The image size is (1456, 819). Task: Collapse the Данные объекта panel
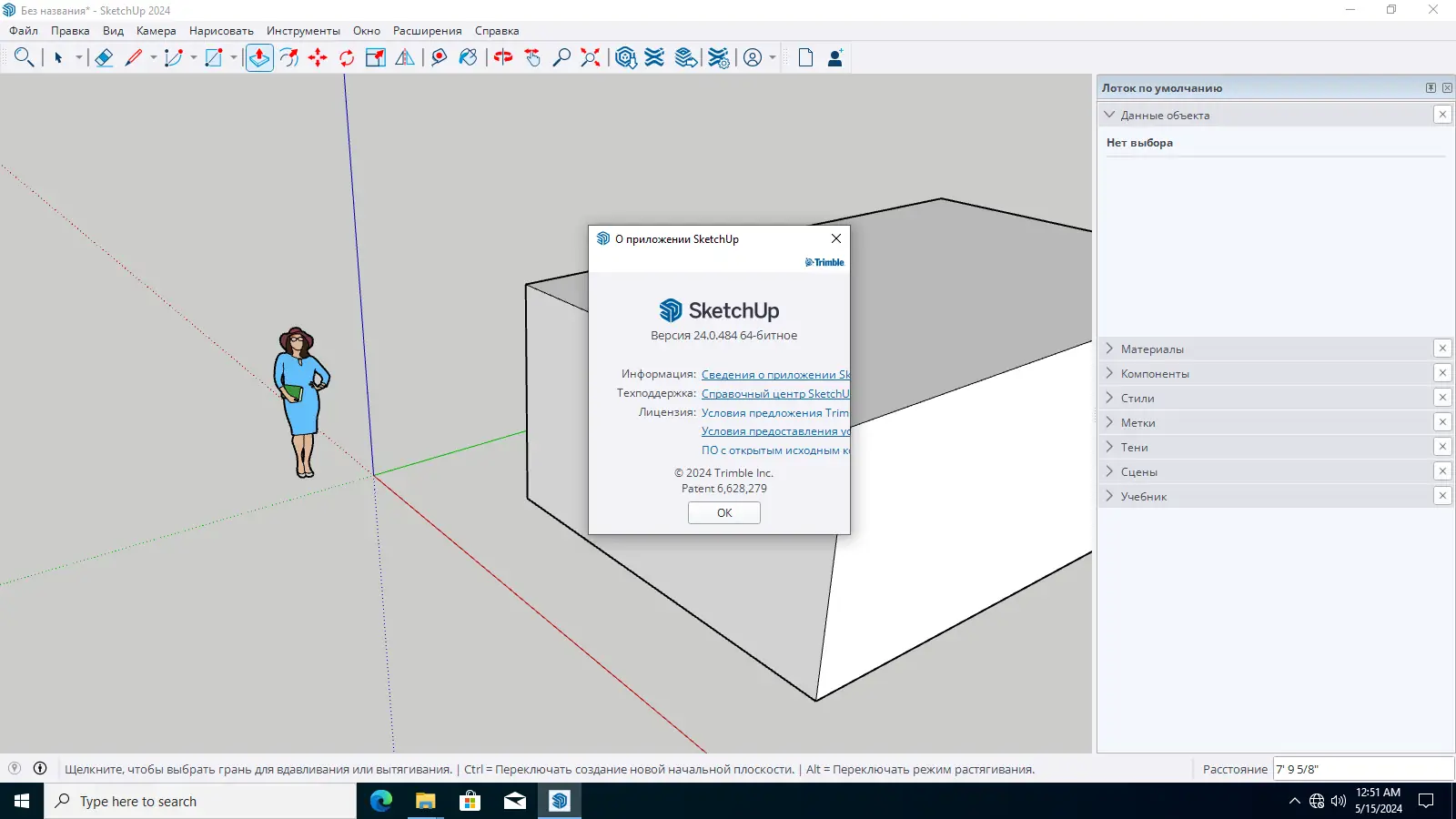(x=1109, y=115)
